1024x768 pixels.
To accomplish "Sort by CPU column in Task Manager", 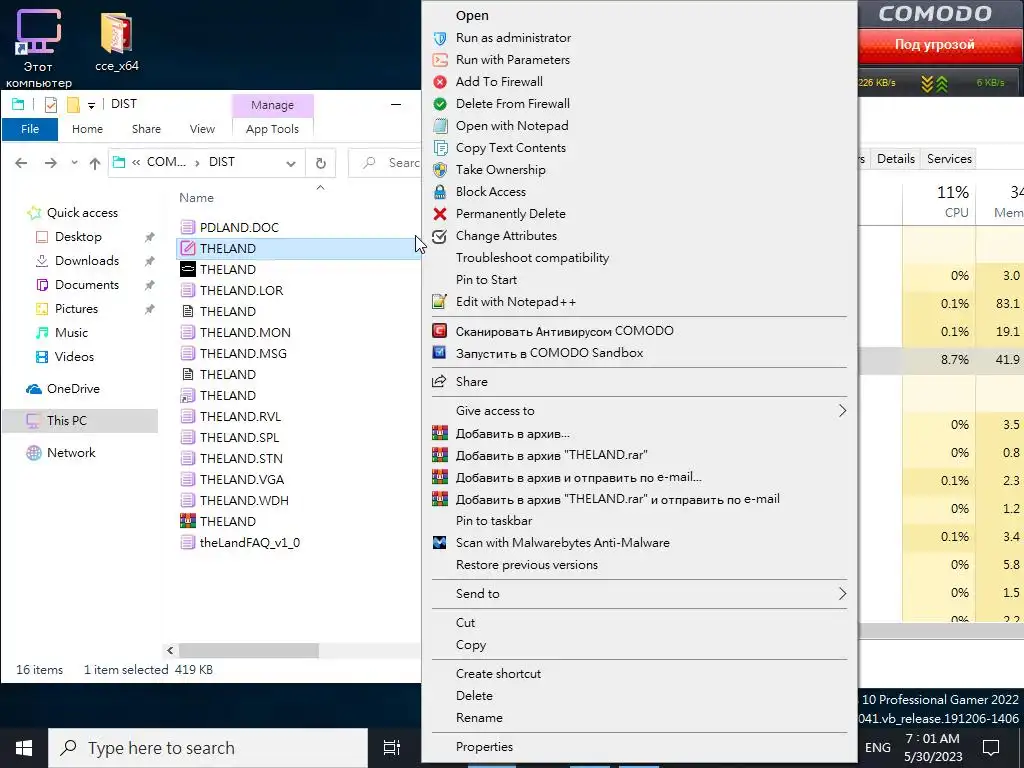I will pos(940,202).
